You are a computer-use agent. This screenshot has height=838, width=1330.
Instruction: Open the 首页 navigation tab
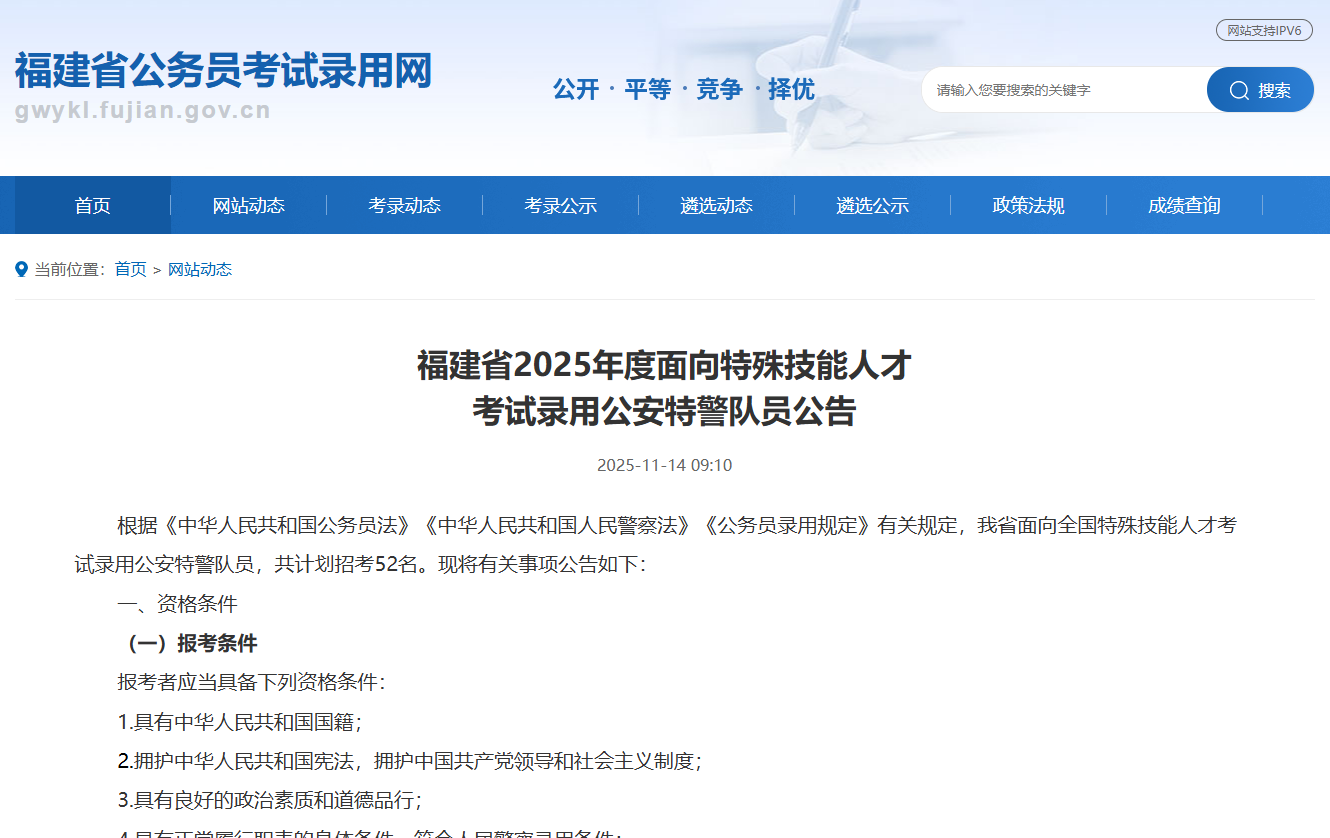(92, 205)
